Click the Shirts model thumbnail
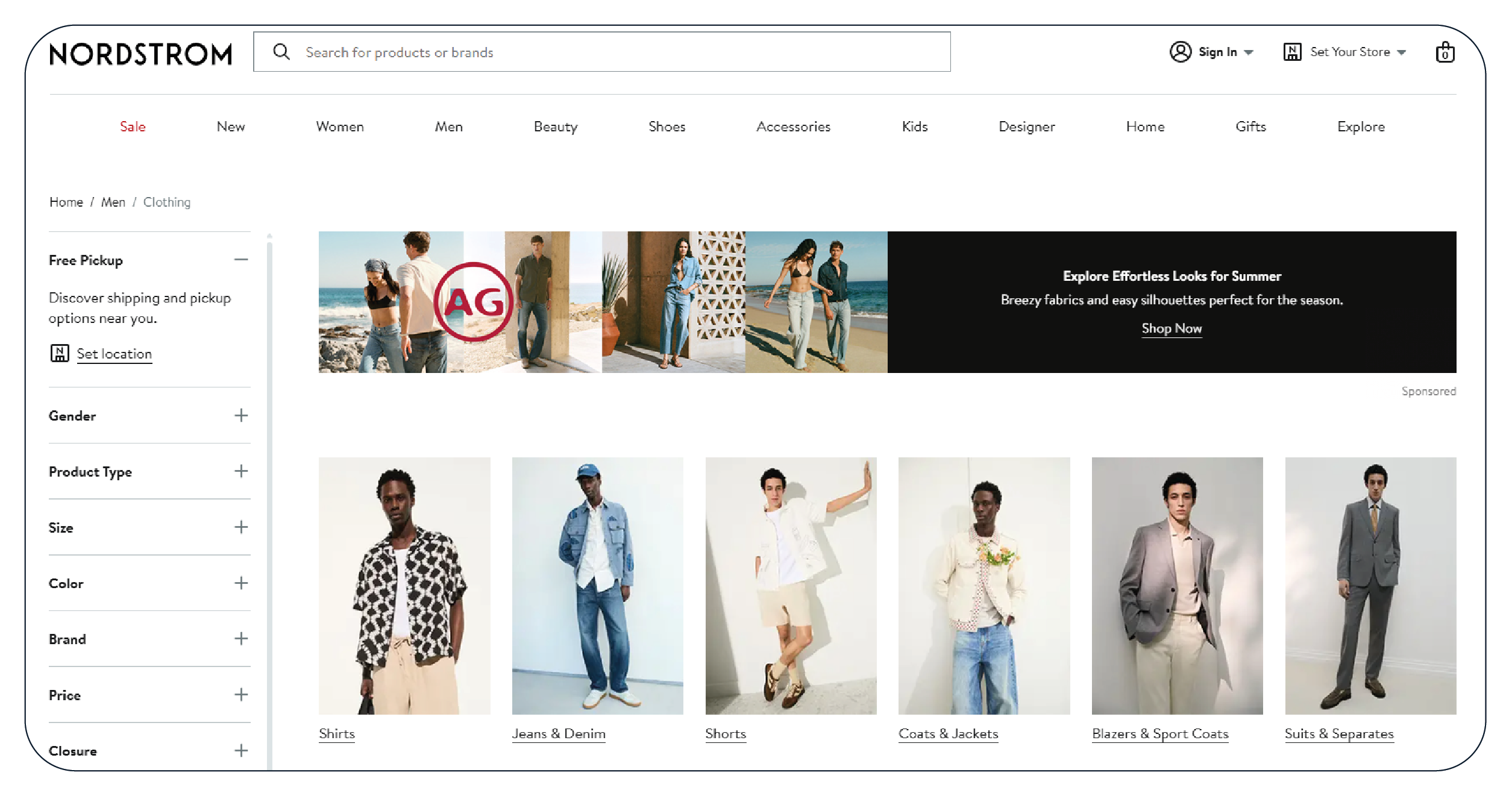This screenshot has height=796, width=1512. coord(404,586)
